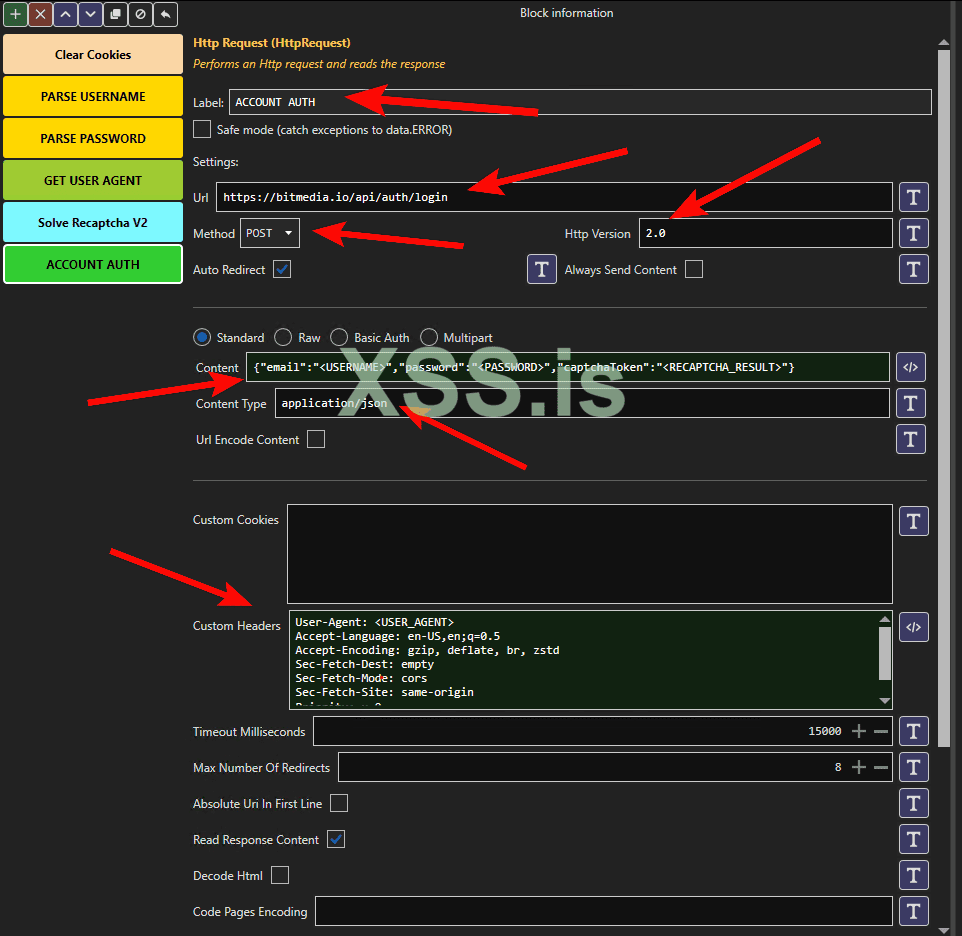Enable Url Encode Content checkbox
The image size is (962, 936).
[x=316, y=439]
